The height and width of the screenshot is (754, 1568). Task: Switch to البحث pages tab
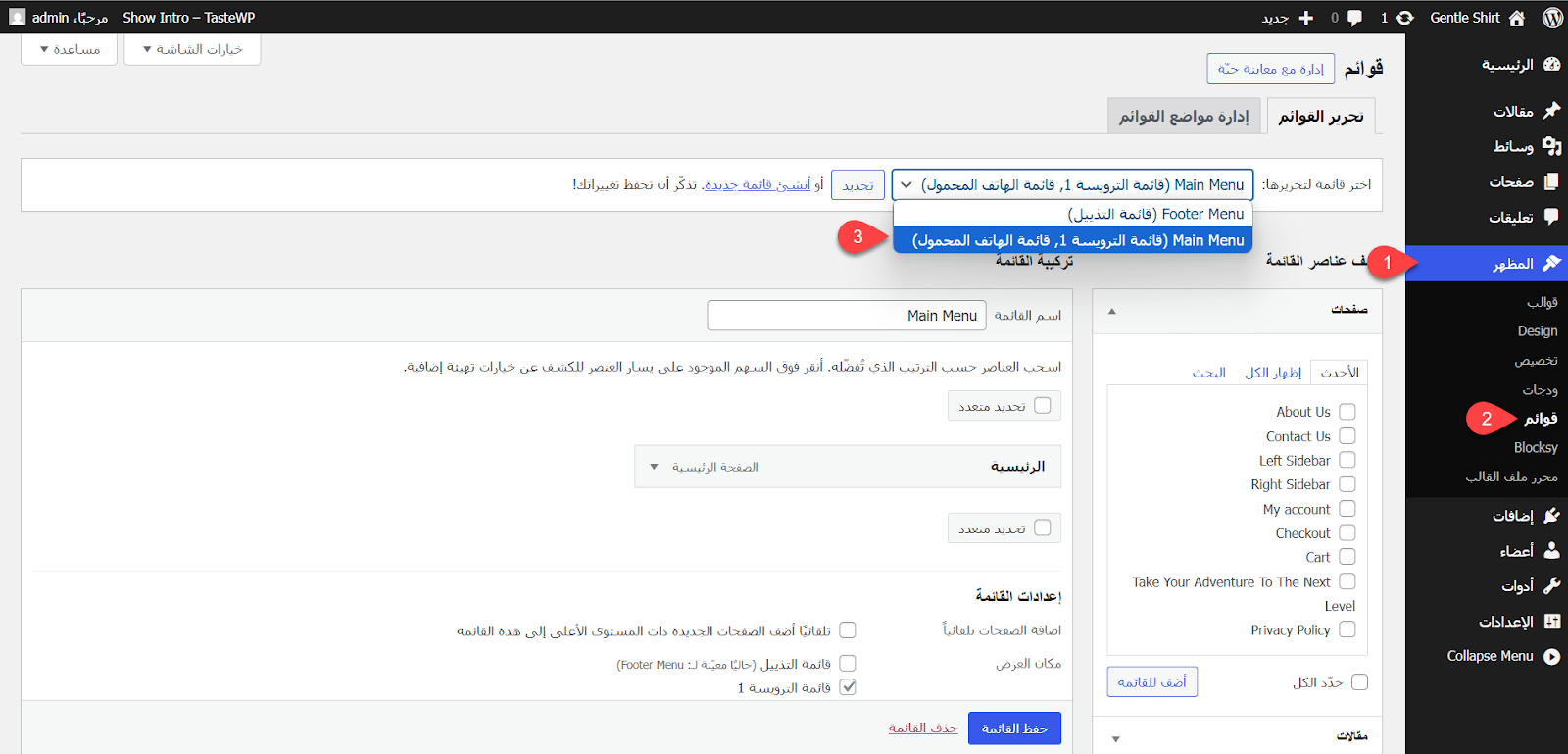pos(1209,373)
